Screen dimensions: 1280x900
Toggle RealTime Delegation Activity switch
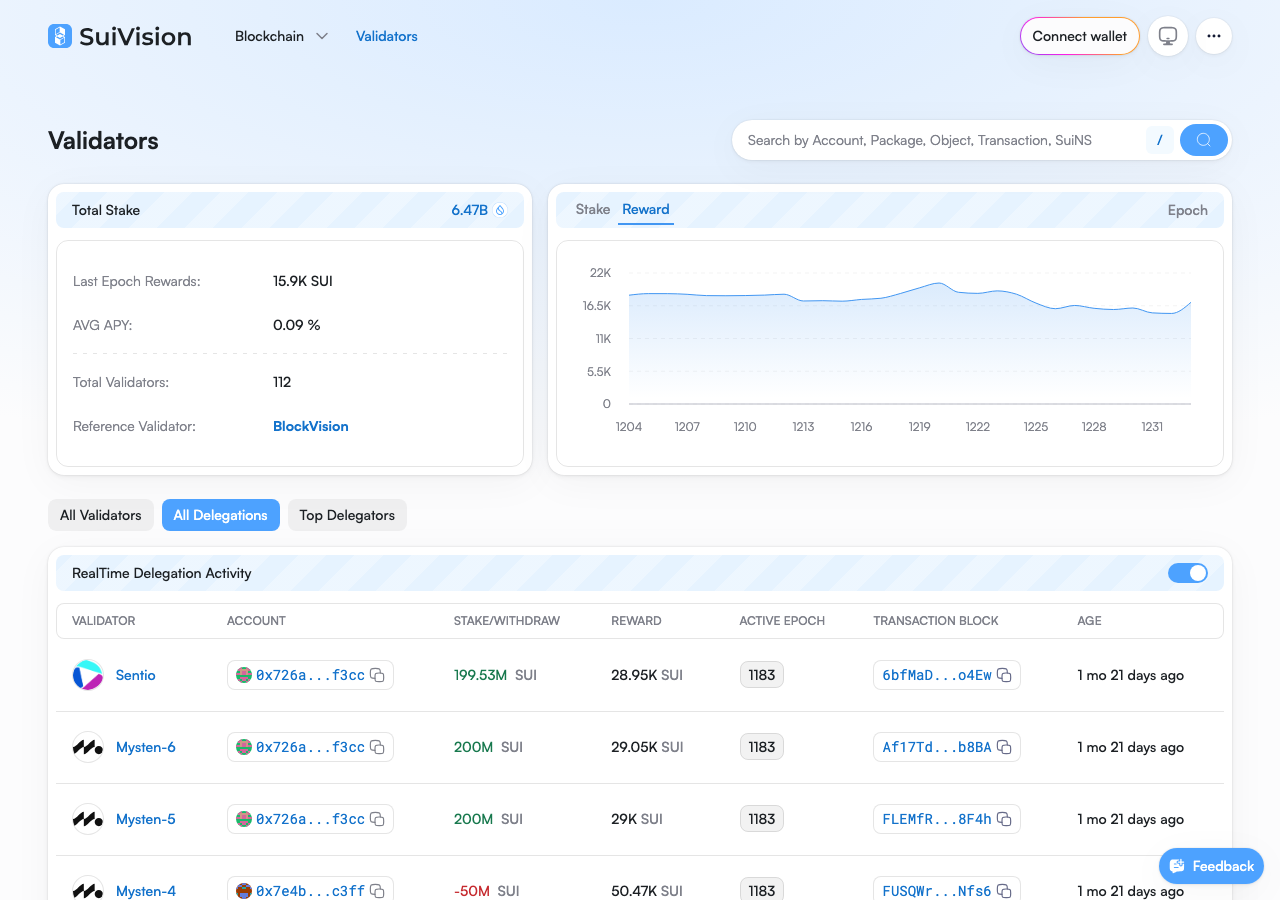tap(1188, 573)
